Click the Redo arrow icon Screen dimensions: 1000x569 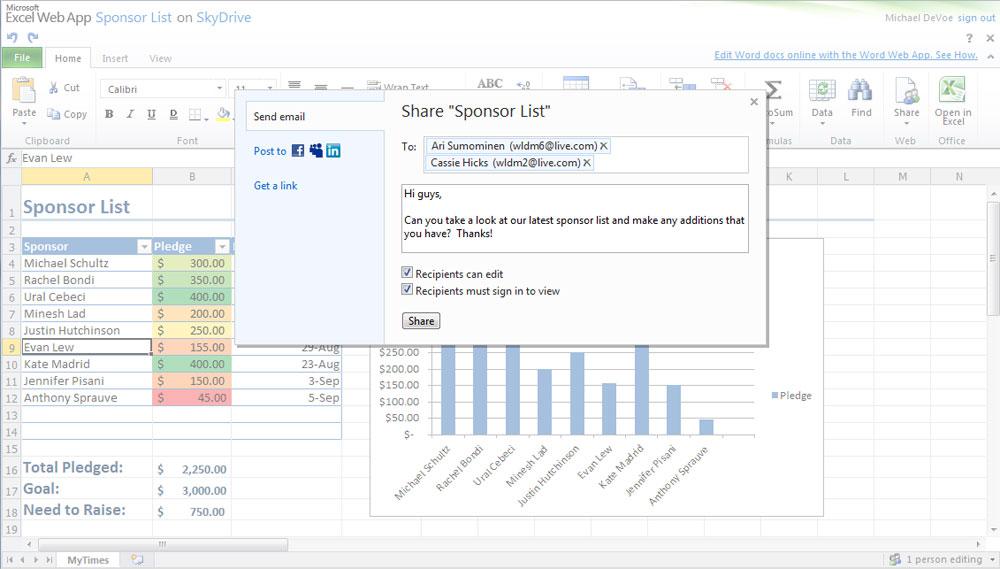pyautogui.click(x=33, y=38)
